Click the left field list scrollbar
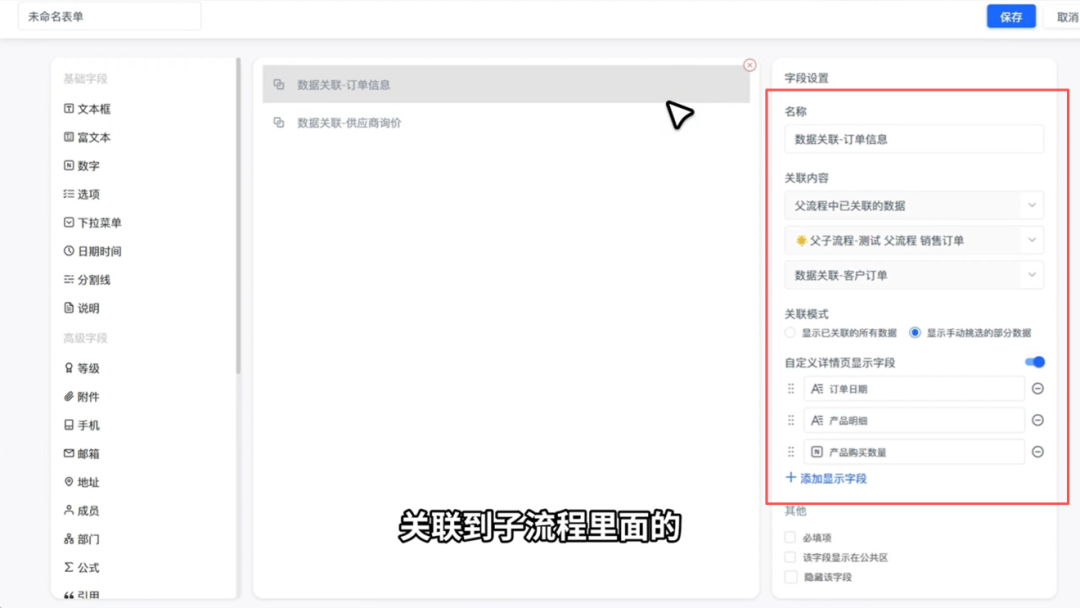The width and height of the screenshot is (1080, 608). 238,216
